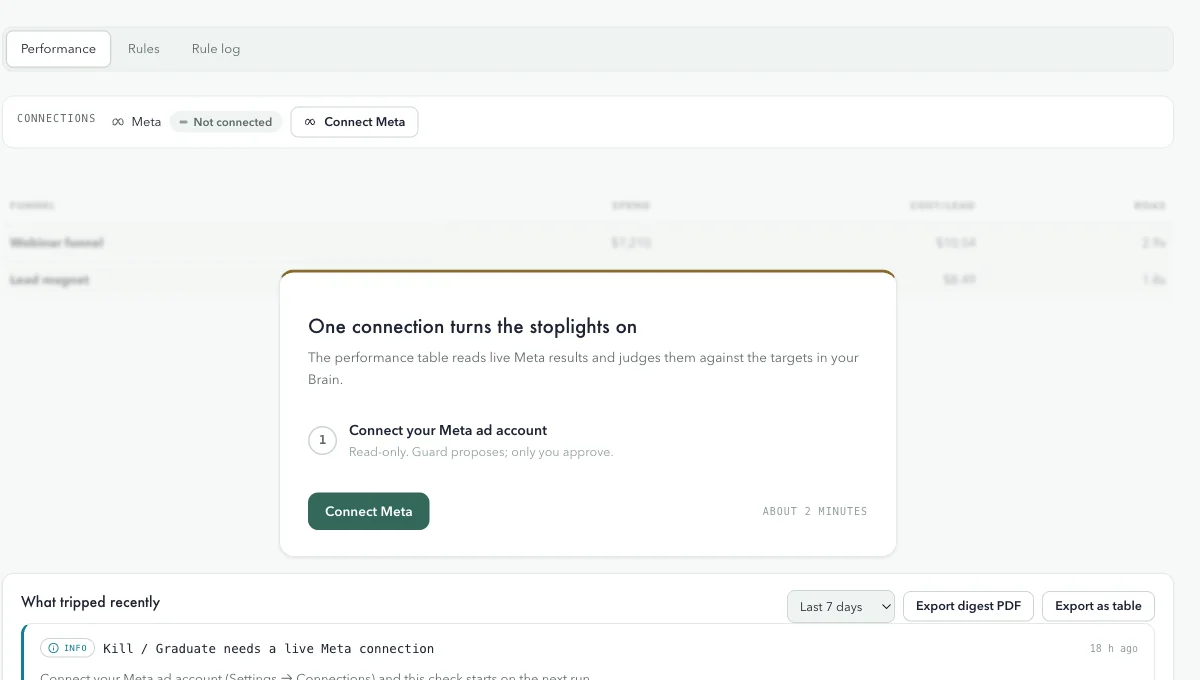
Task: Click the blurred Webinar funnel row
Action: (588, 243)
